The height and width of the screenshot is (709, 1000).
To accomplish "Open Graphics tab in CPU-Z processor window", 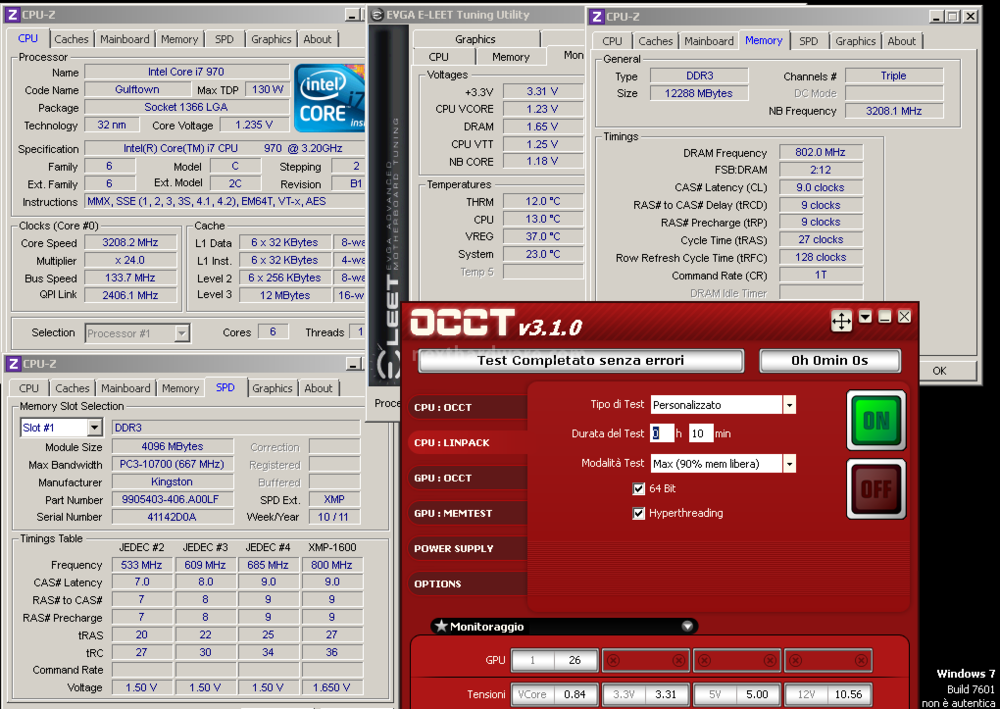I will point(271,39).
